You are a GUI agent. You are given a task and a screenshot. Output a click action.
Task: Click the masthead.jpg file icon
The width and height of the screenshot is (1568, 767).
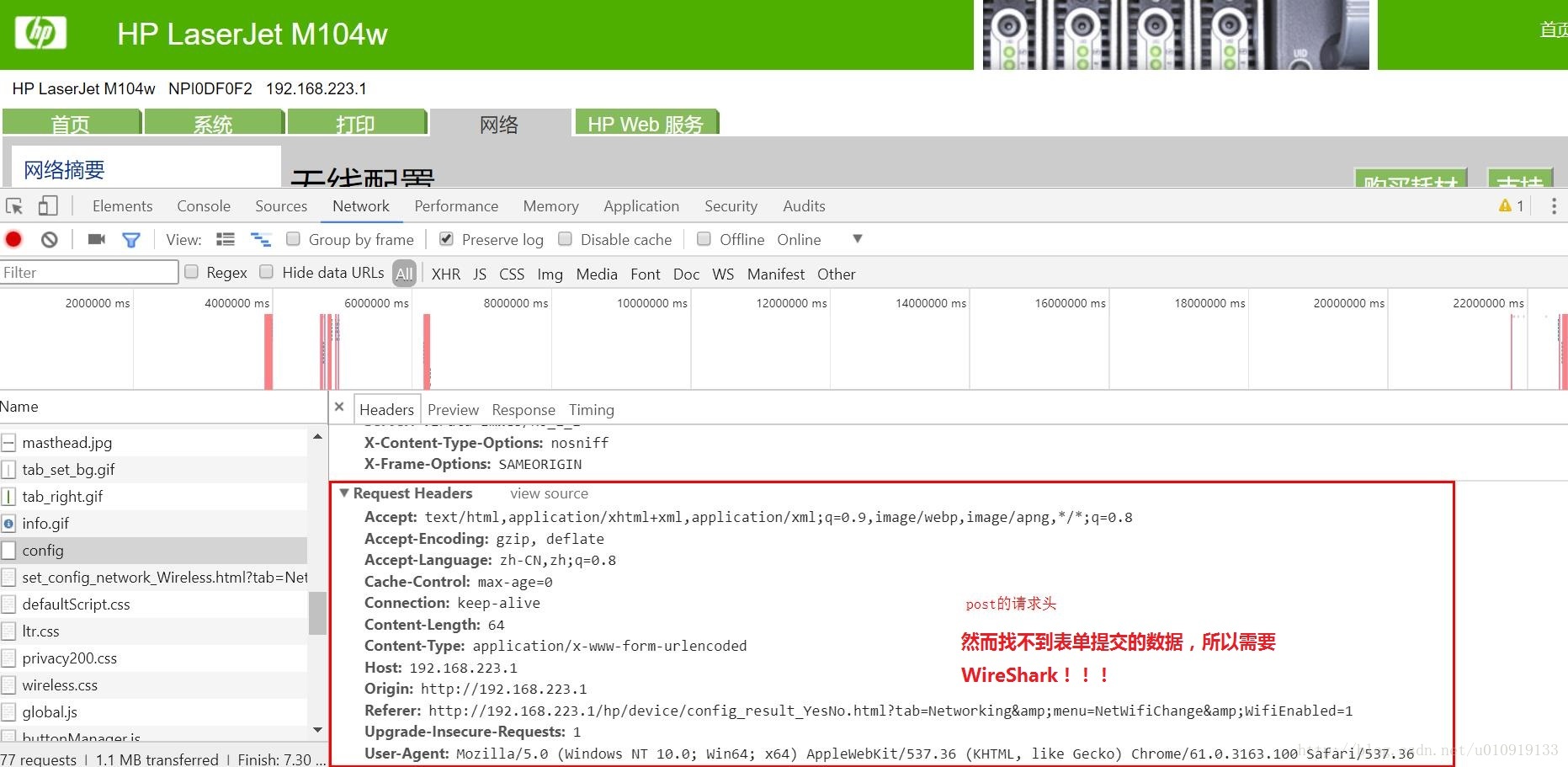coord(8,443)
